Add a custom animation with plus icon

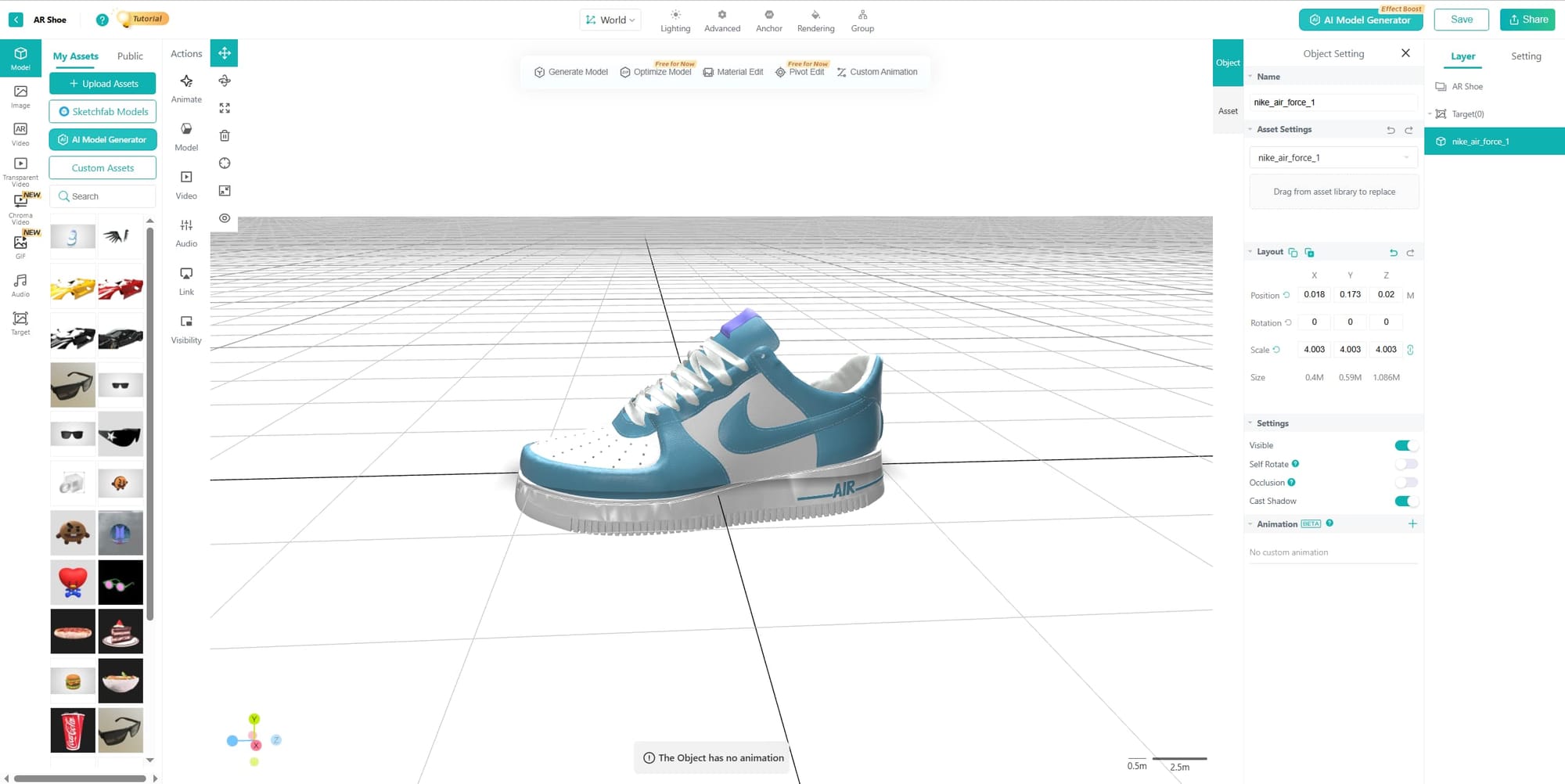[x=1412, y=523]
